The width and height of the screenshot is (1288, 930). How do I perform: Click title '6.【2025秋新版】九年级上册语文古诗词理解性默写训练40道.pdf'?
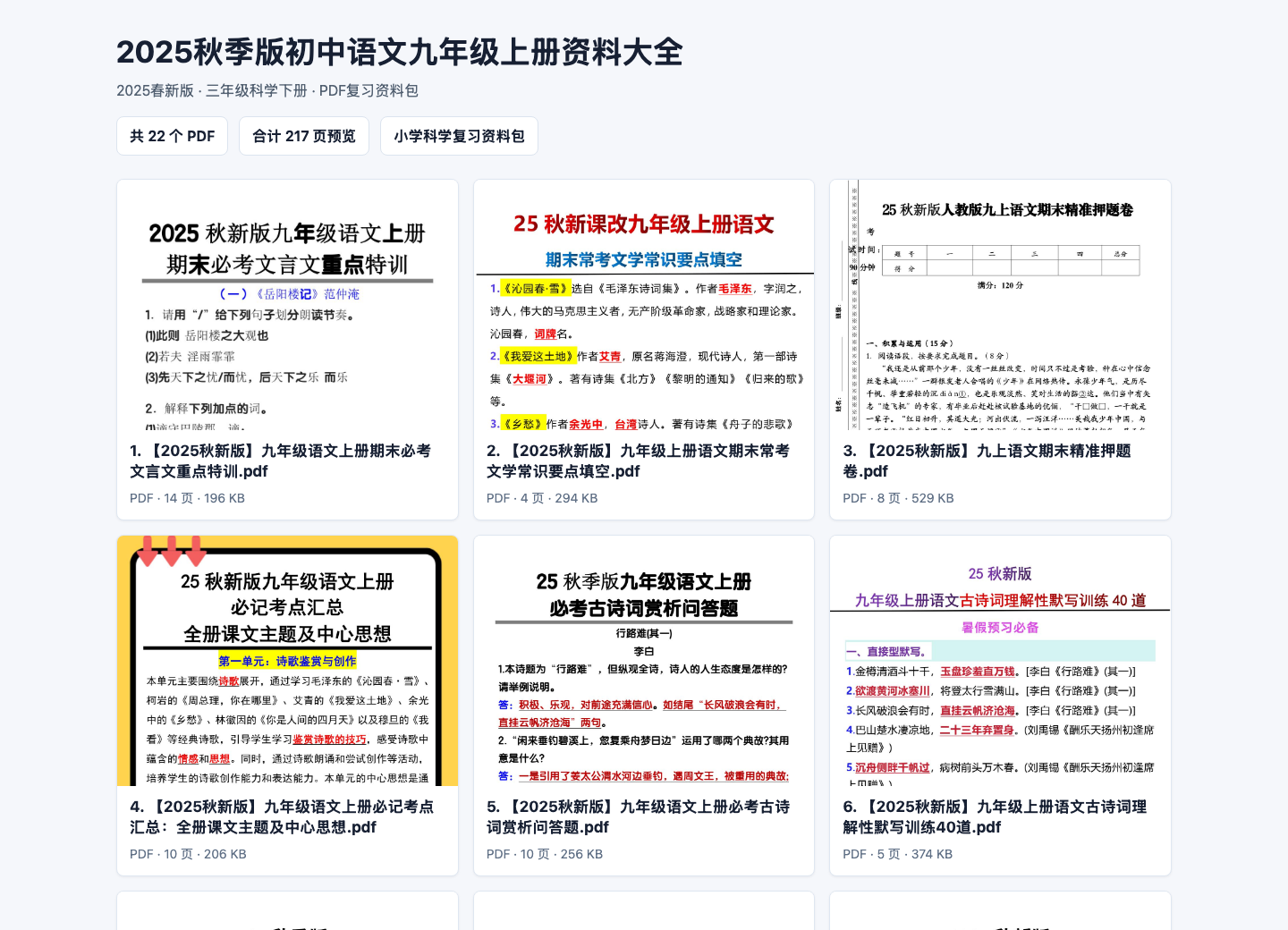click(995, 817)
